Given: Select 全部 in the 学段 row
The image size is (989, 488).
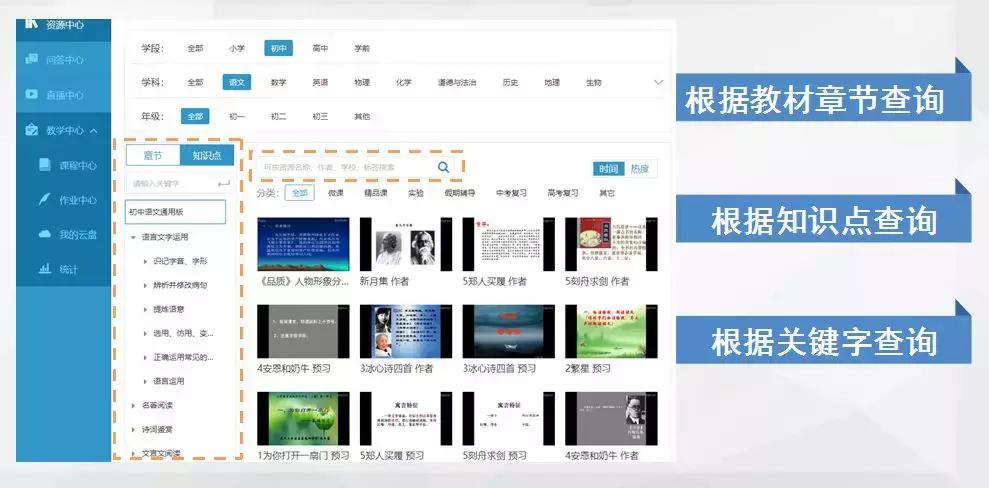Looking at the screenshot, I should 196,48.
